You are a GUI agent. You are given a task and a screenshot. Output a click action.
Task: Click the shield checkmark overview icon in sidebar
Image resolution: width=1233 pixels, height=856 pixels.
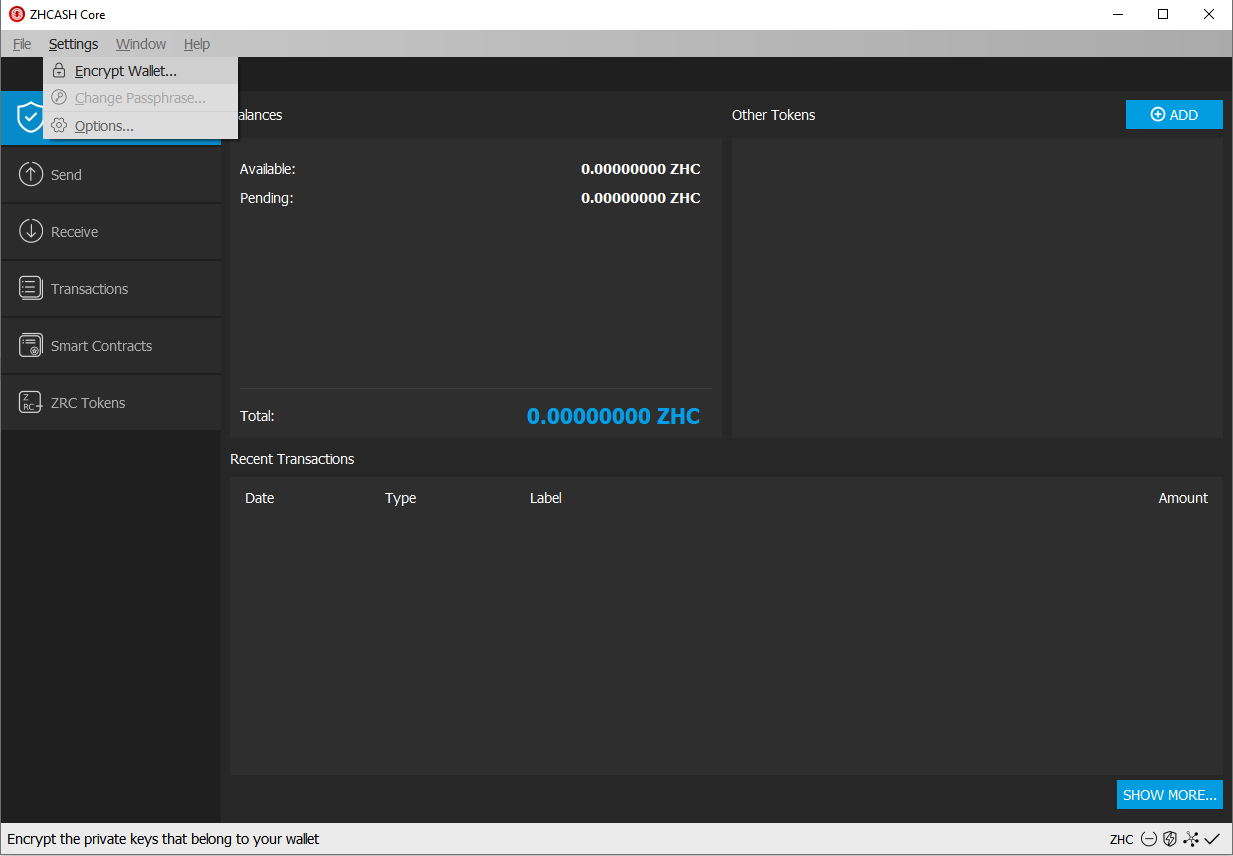pos(31,117)
